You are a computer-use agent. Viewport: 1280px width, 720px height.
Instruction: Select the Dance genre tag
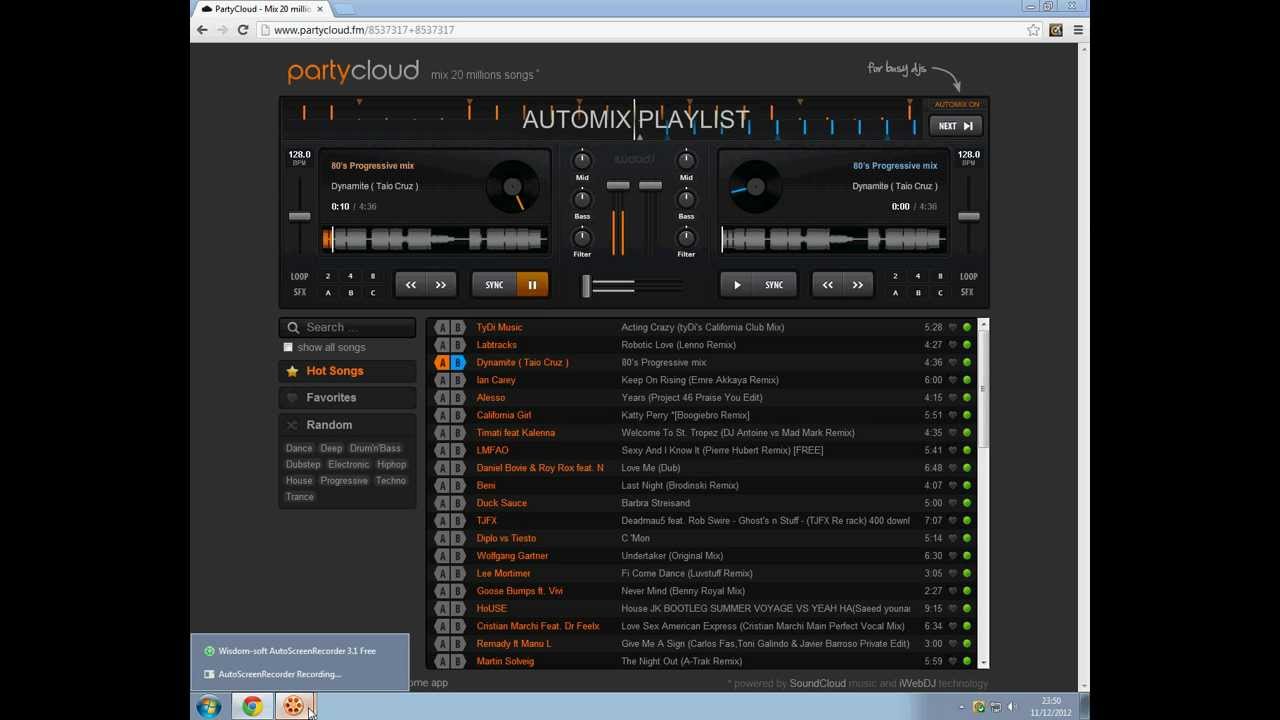click(x=299, y=448)
